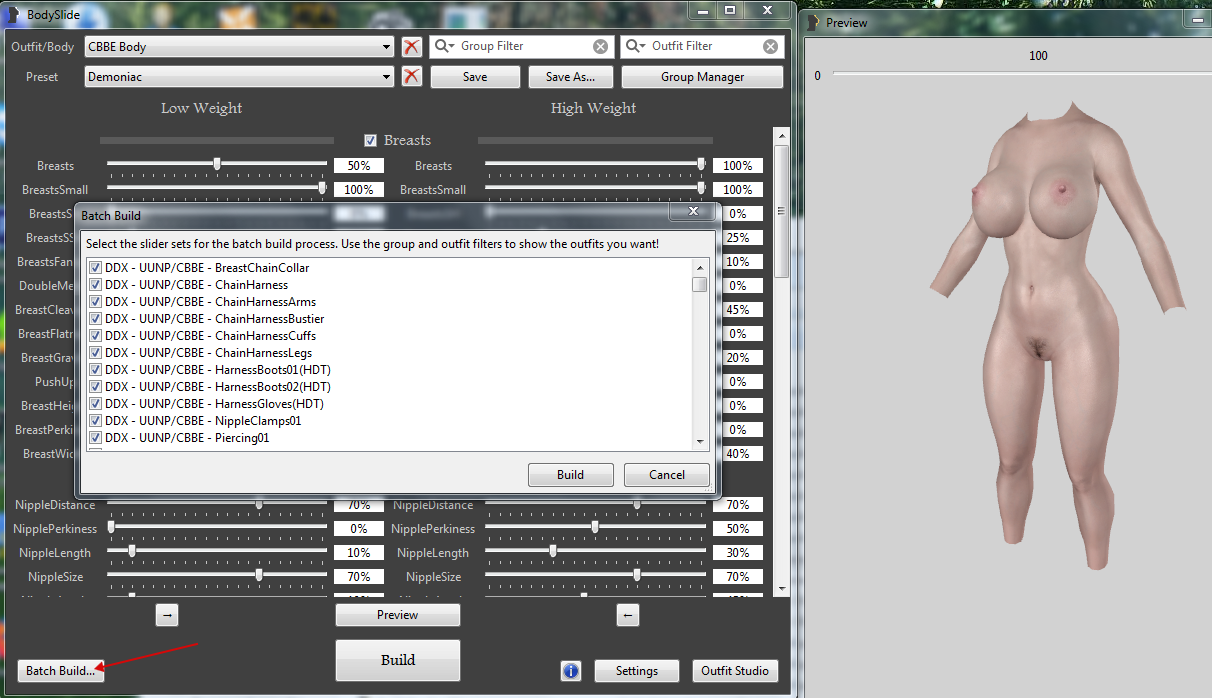The width and height of the screenshot is (1212, 698).
Task: Open the Group Manager
Action: coord(702,77)
